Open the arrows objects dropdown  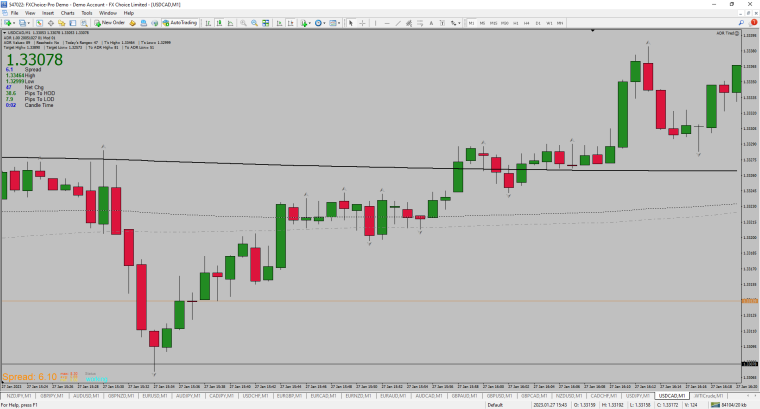pyautogui.click(x=455, y=23)
